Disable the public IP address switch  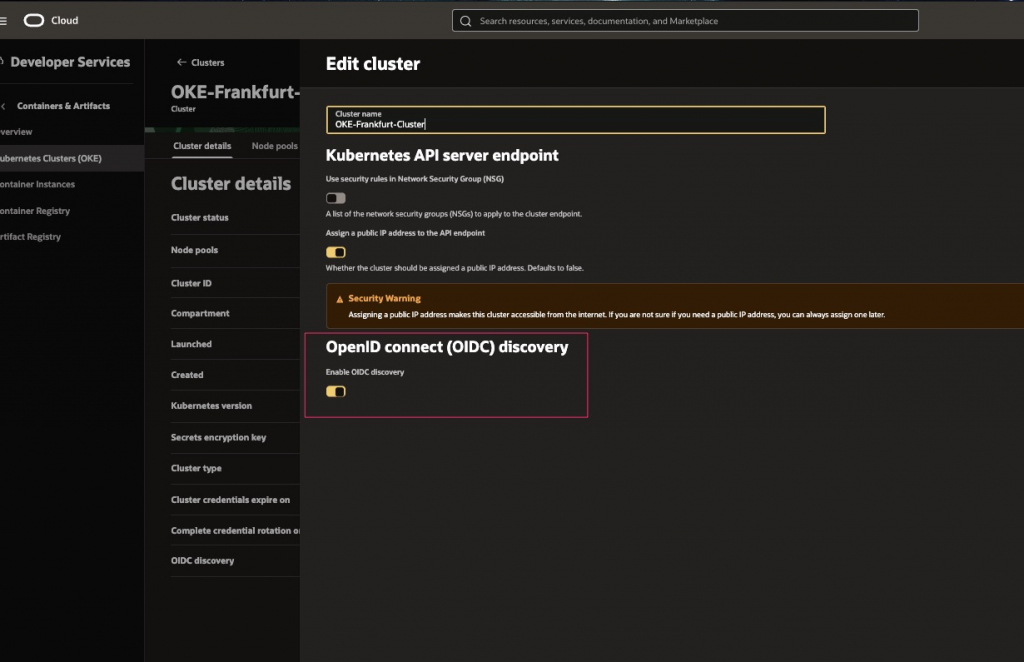[x=336, y=252]
